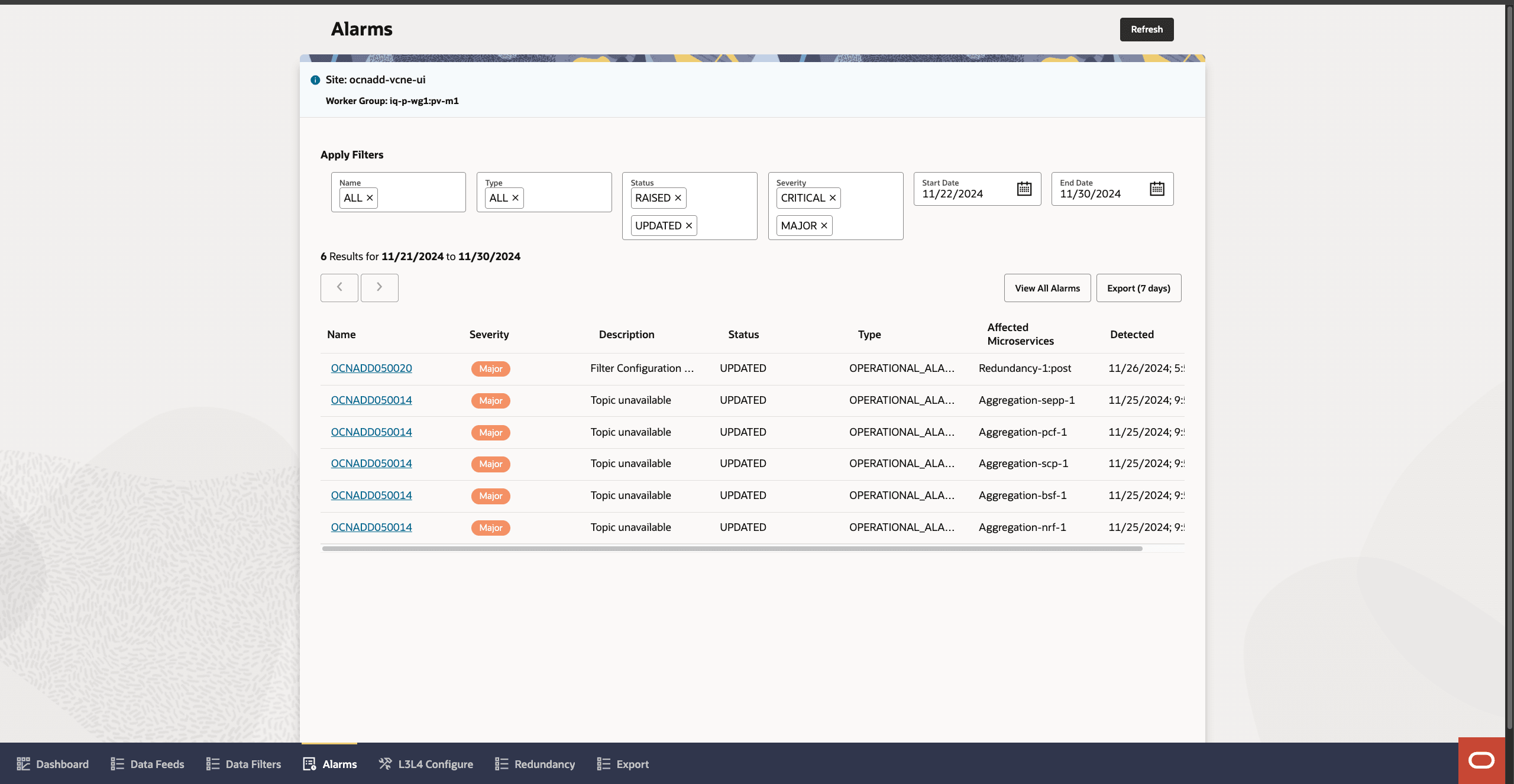Click the page vertical scrollbar

tap(1509, 367)
